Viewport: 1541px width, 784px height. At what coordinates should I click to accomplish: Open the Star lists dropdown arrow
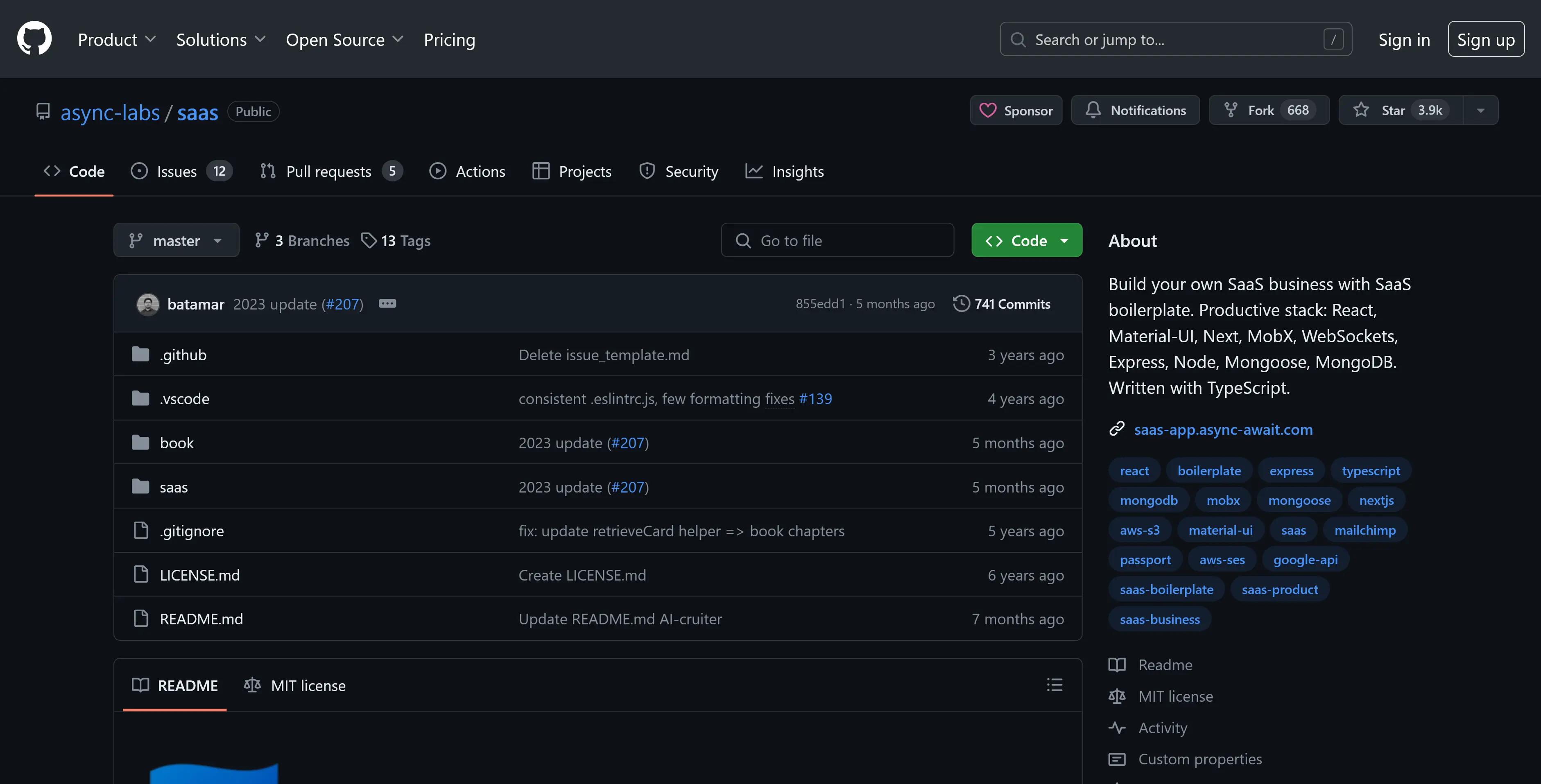1480,110
